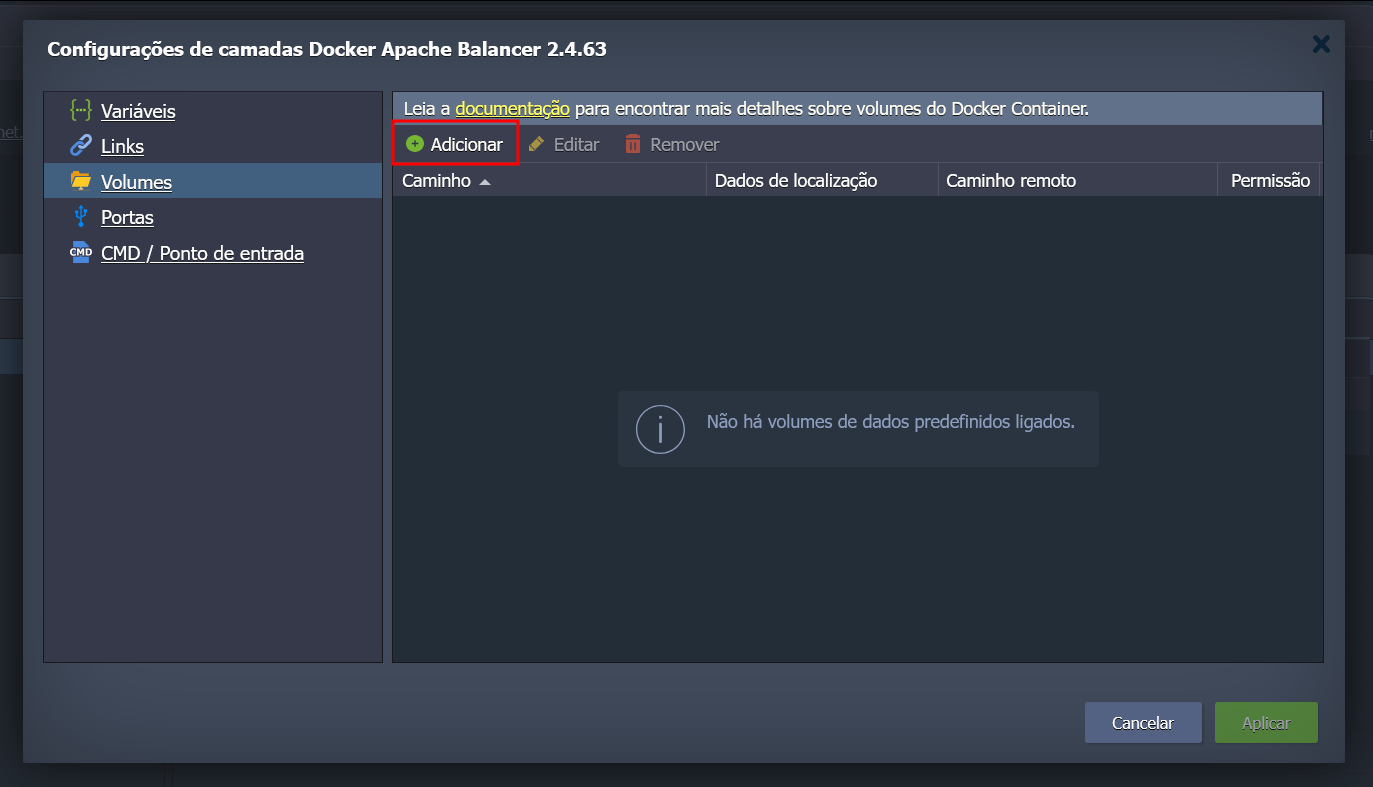Open the Portas section
Screen dimensions: 1373x787
click(x=127, y=217)
